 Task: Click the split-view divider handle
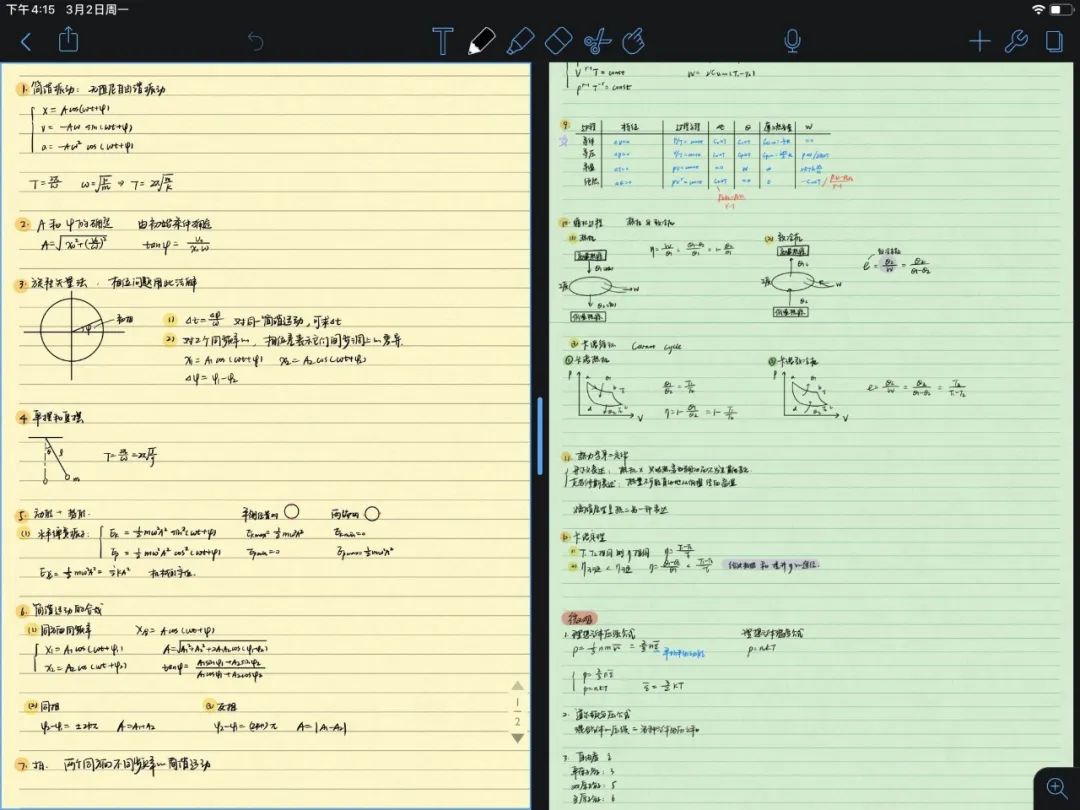click(x=540, y=430)
